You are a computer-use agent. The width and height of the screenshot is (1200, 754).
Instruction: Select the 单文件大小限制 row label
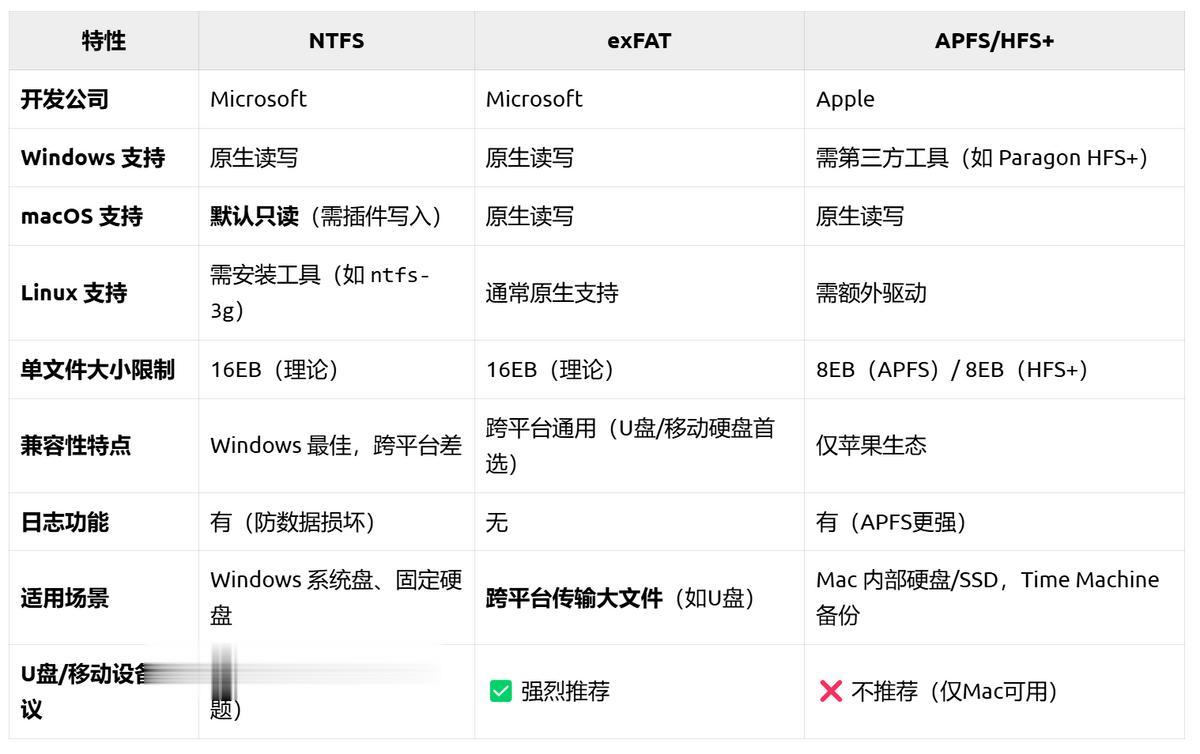click(98, 370)
